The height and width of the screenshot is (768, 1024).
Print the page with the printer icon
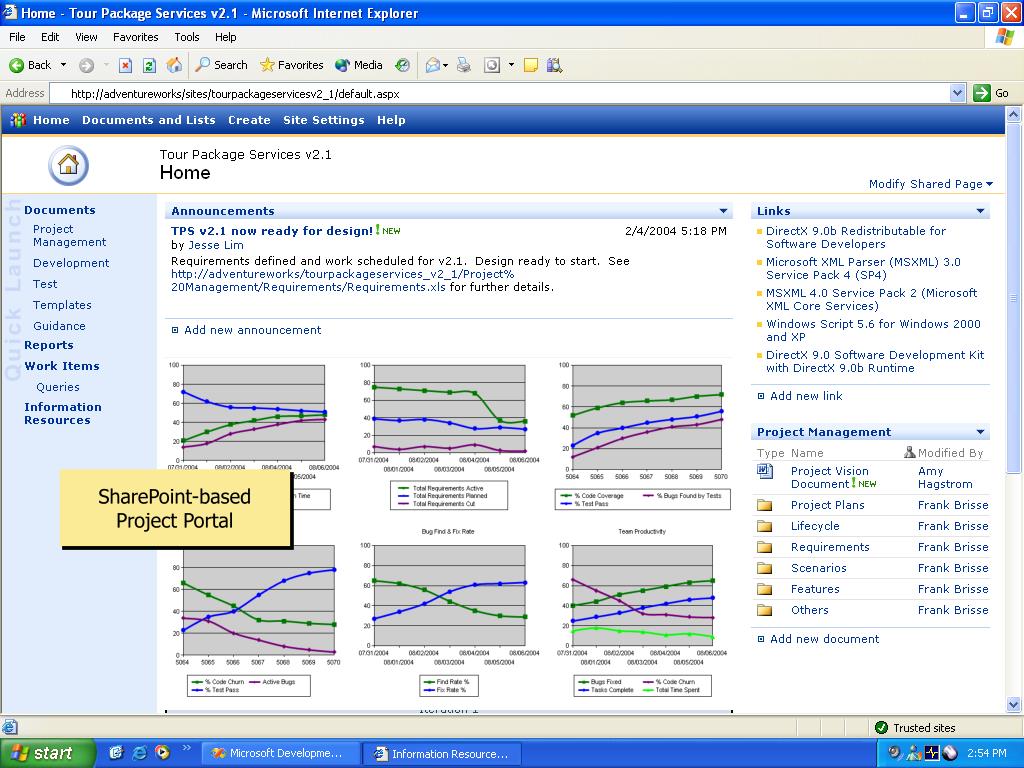coord(464,65)
